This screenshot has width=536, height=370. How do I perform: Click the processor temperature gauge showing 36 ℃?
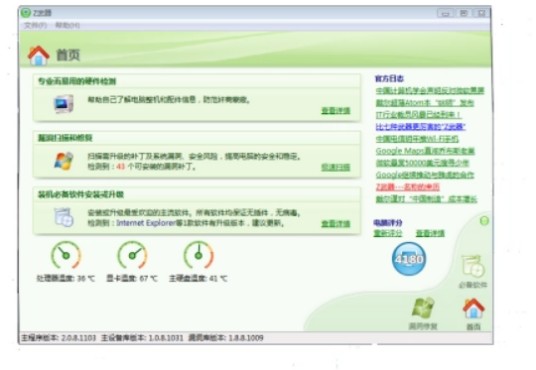(66, 255)
